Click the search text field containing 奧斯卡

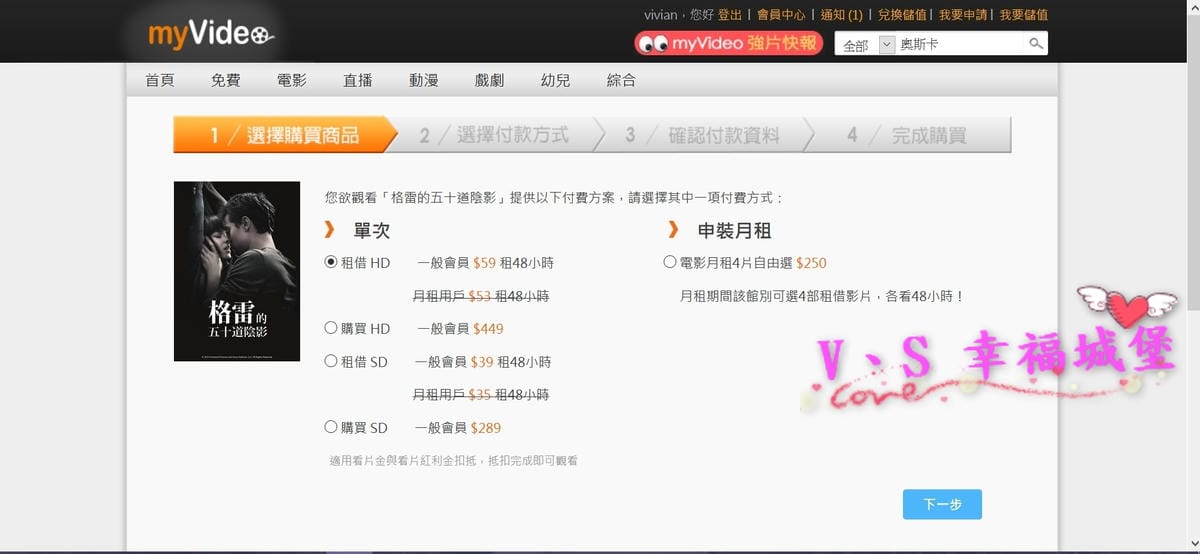coord(960,45)
